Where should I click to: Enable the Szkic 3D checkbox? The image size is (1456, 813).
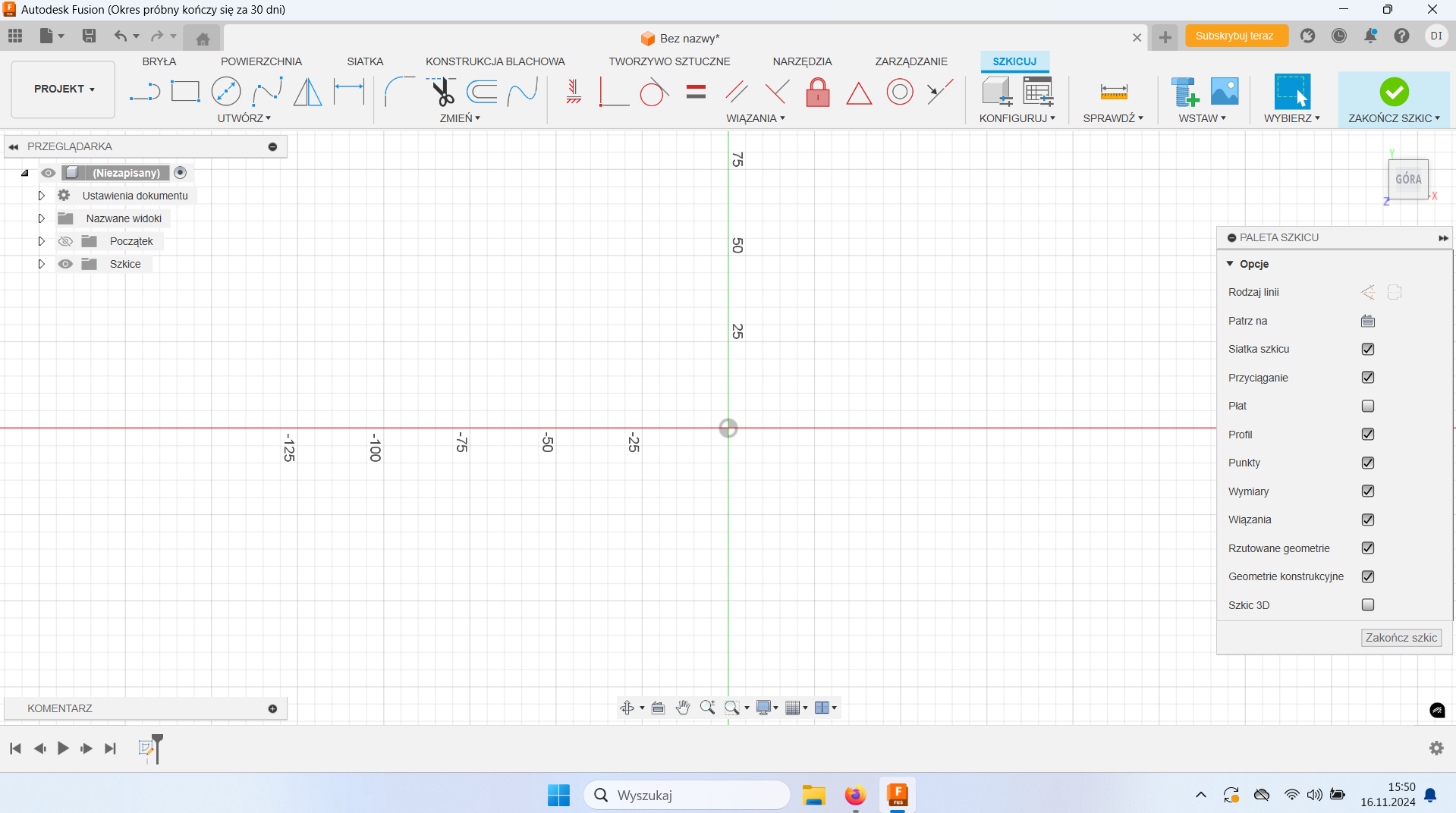(1368, 604)
